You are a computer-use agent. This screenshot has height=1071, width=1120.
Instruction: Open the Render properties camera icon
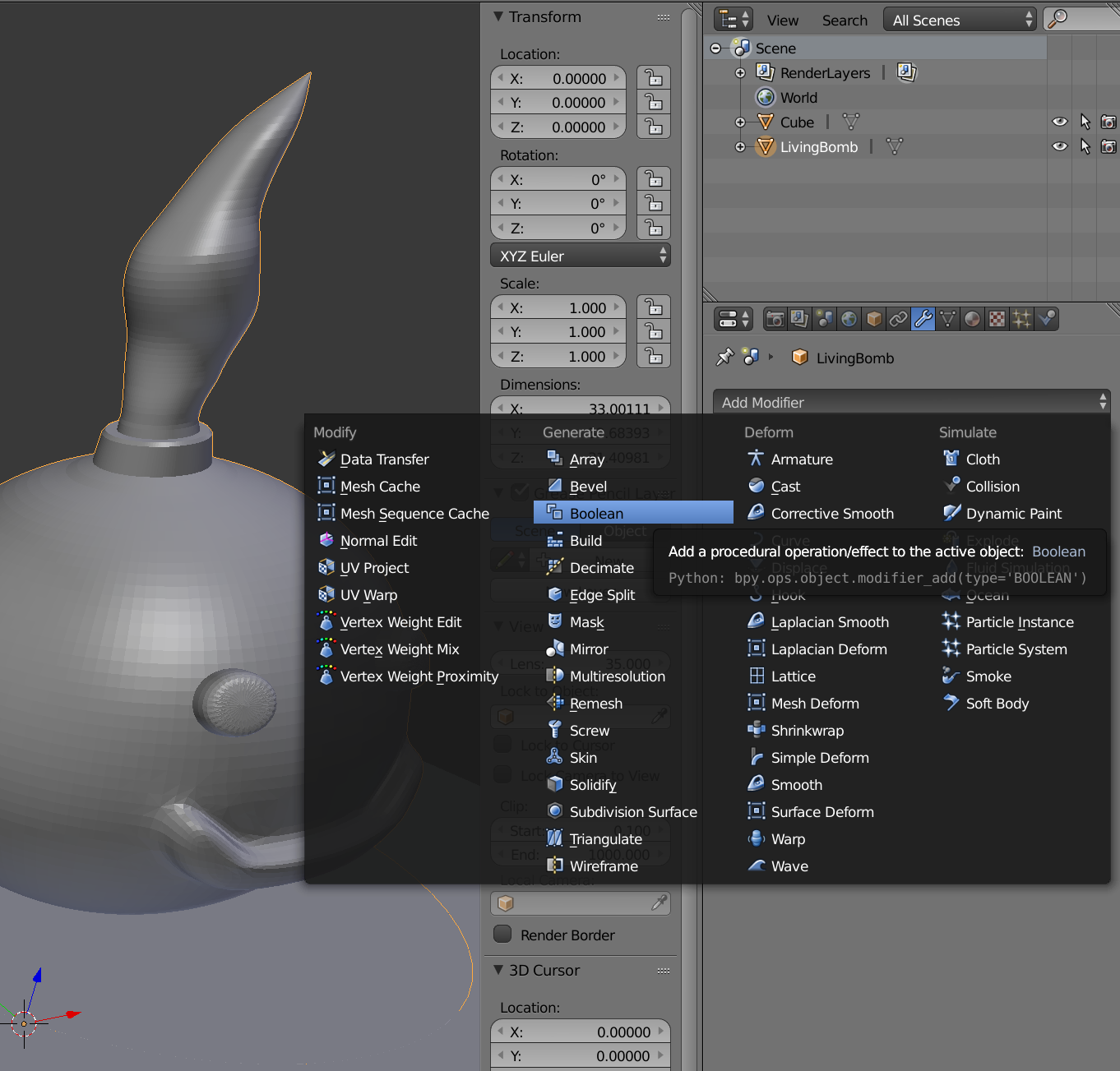point(774,319)
